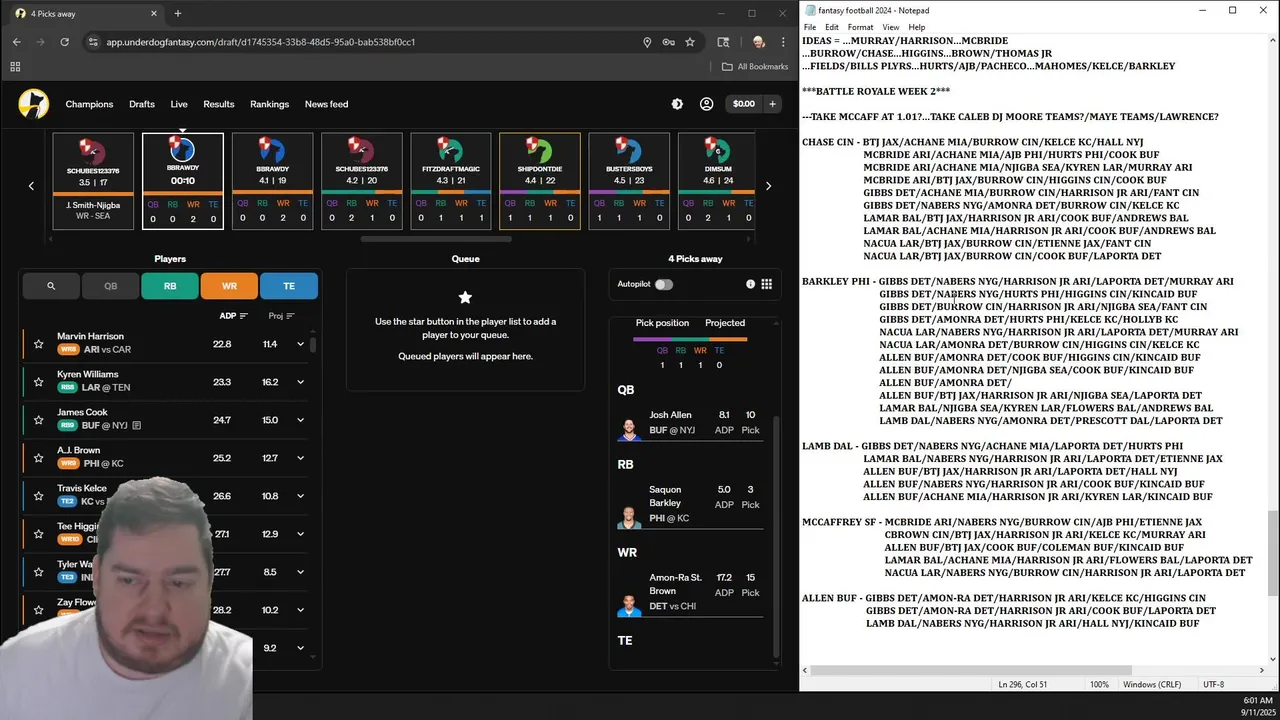The height and width of the screenshot is (720, 1280).
Task: Open the All Bookmarks folder
Action: (755, 67)
